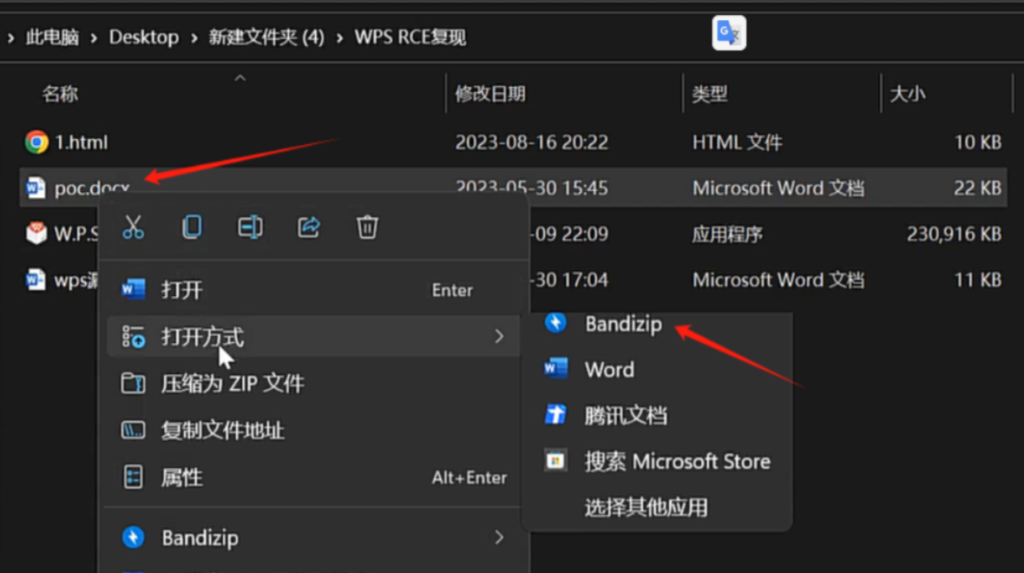Viewport: 1024px width, 573px height.
Task: Click the Share icon in context menu
Action: pyautogui.click(x=308, y=227)
